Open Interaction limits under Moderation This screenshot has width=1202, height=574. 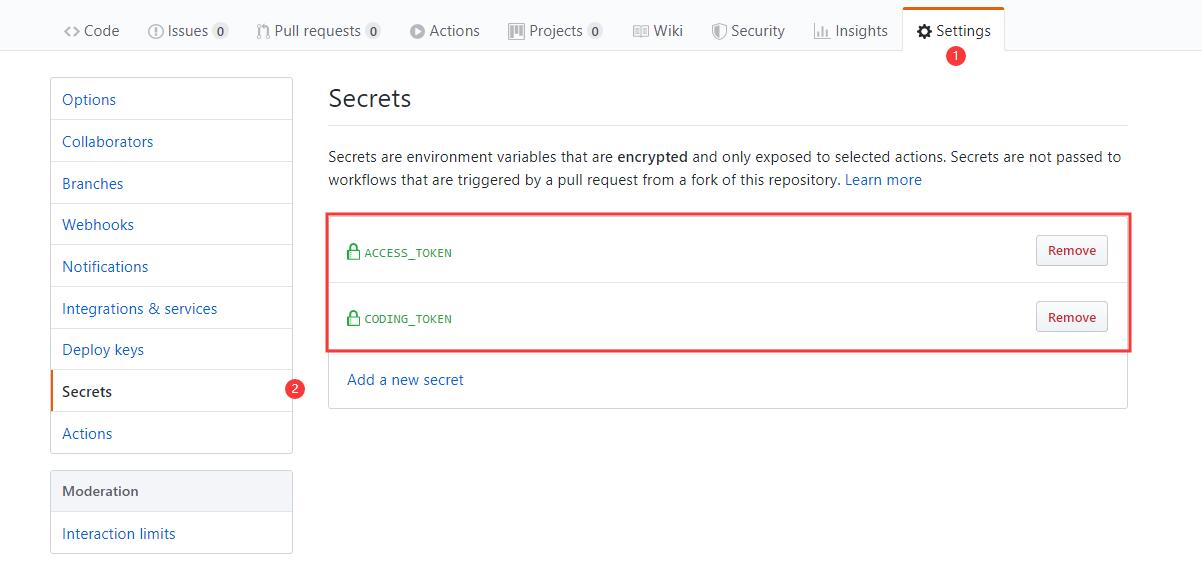coord(119,534)
